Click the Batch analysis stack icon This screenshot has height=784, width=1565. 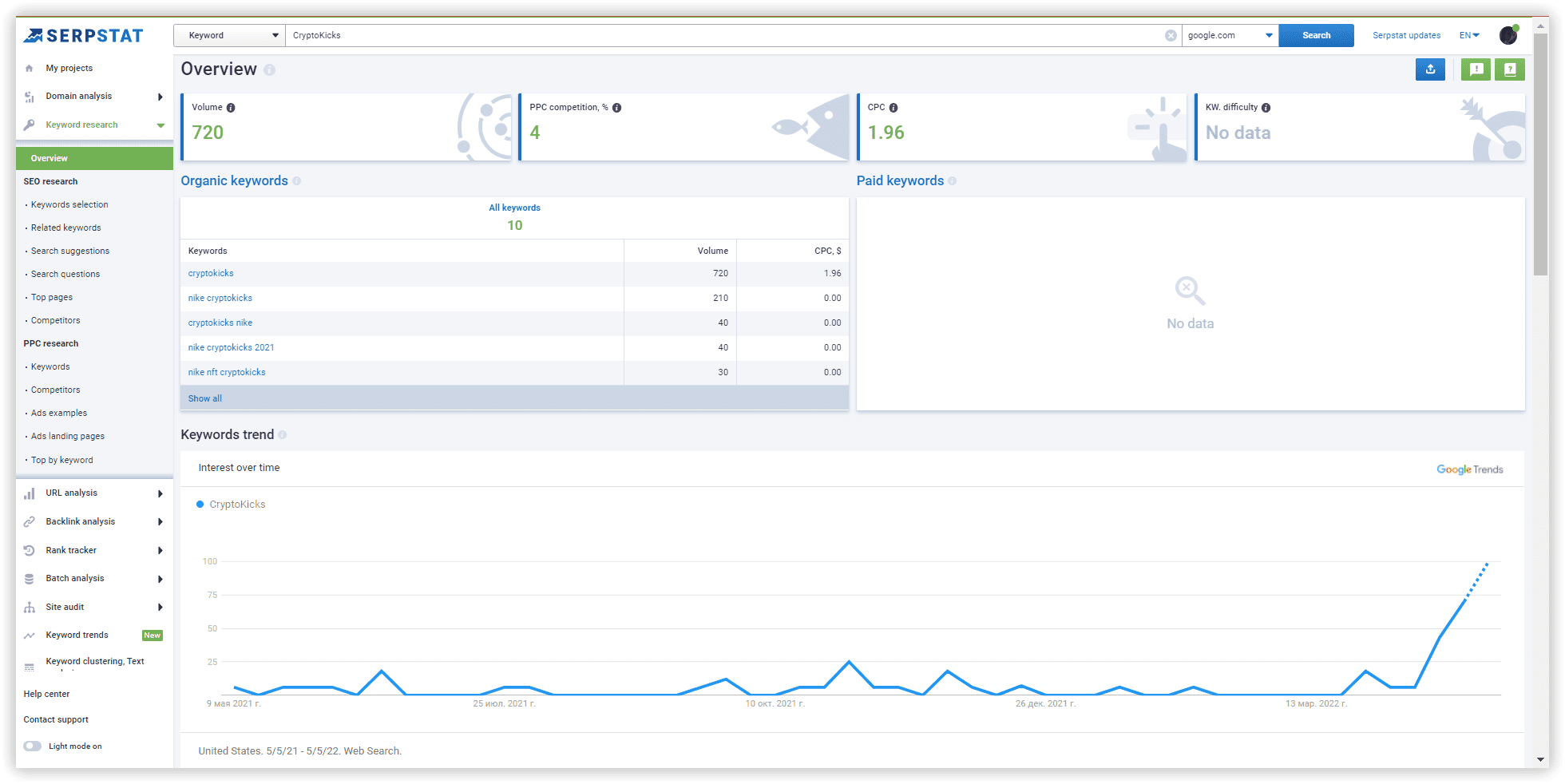(x=30, y=579)
